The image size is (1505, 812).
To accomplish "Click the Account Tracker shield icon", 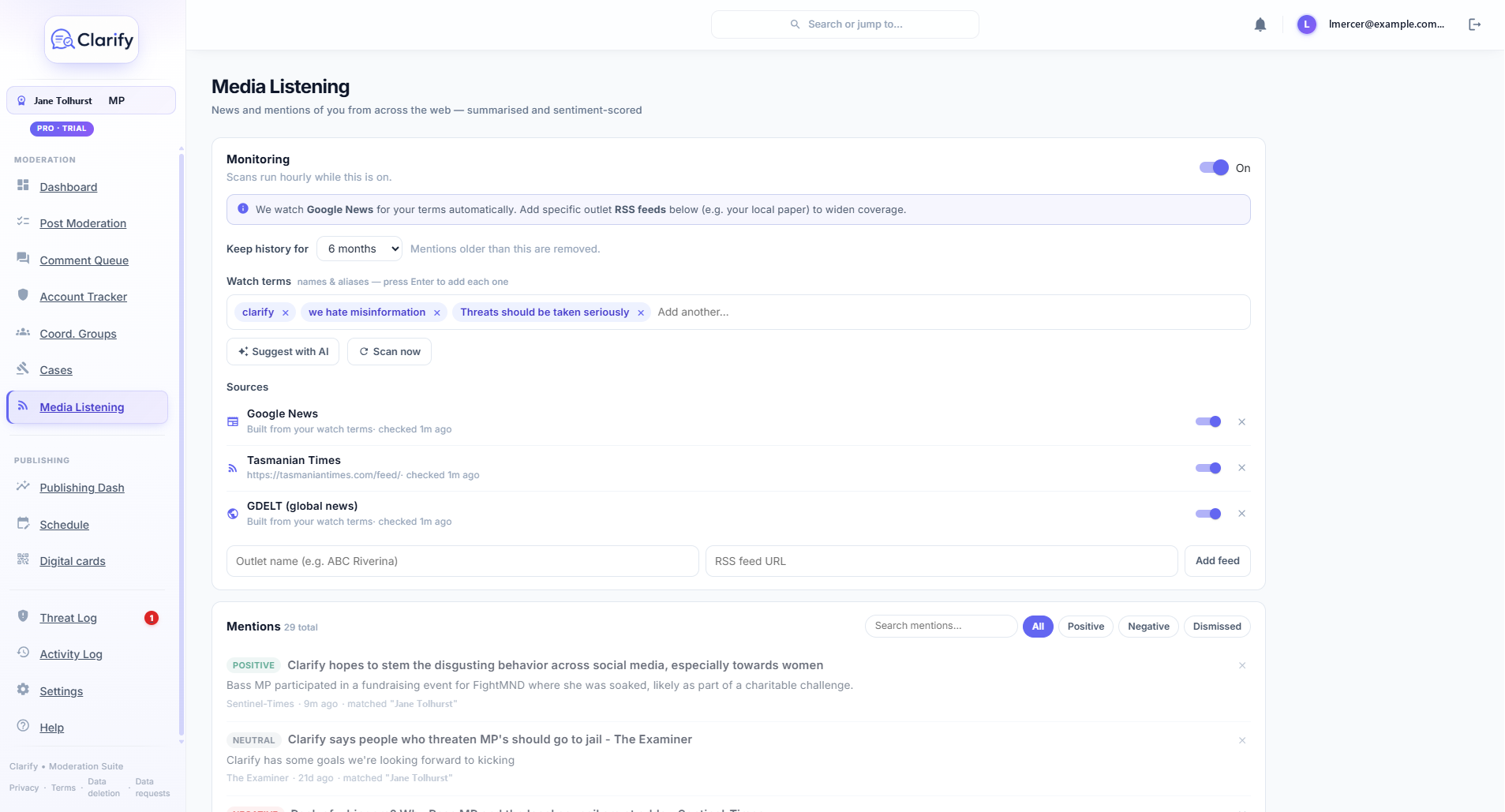I will 23,295.
